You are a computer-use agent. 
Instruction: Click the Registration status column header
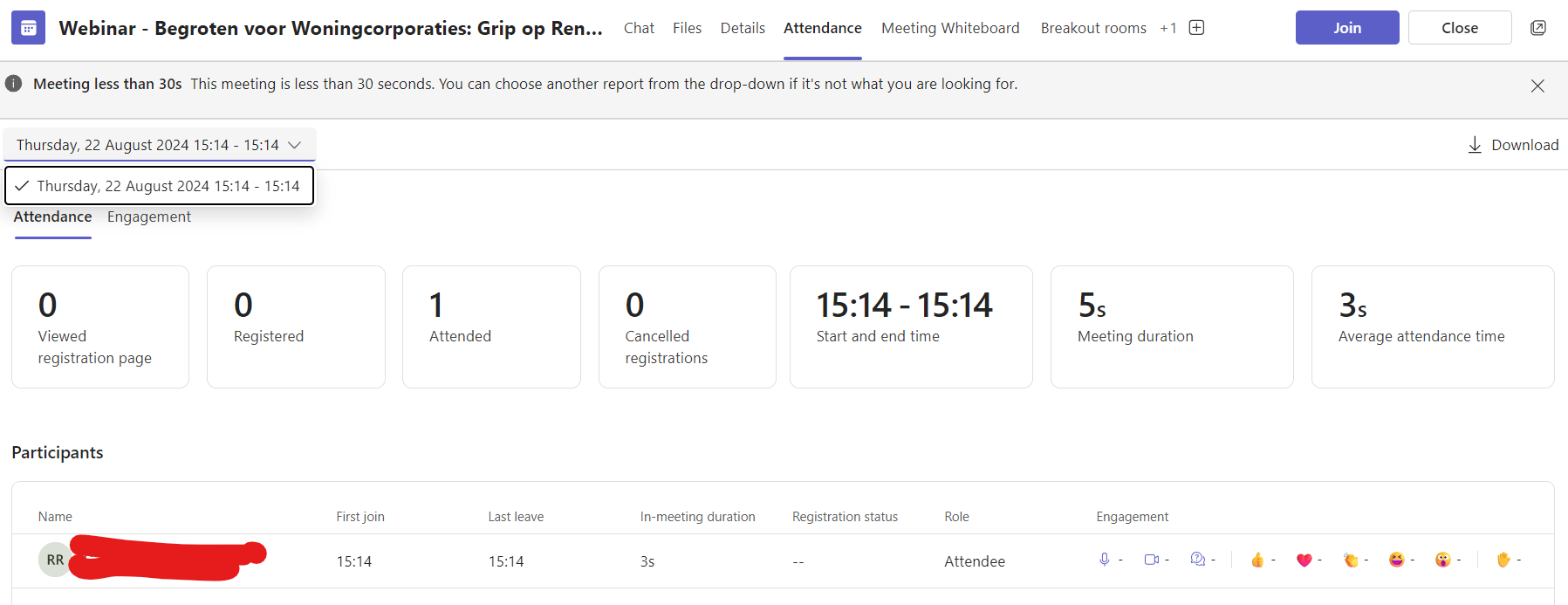845,517
